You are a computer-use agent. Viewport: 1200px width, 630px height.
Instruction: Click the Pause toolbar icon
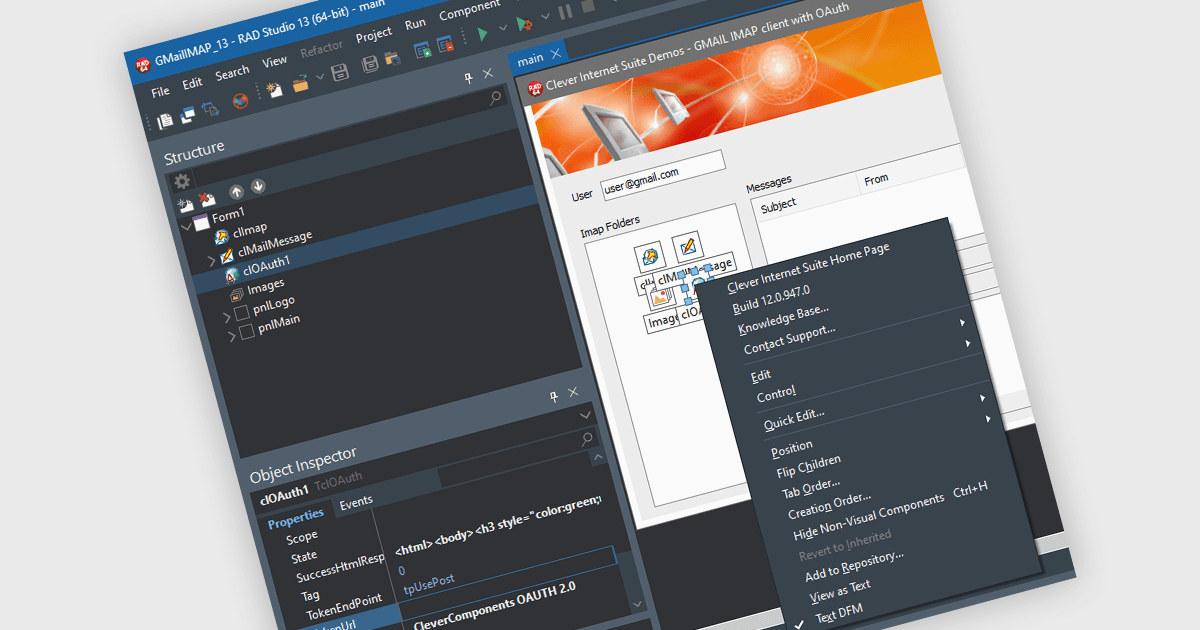coord(565,13)
